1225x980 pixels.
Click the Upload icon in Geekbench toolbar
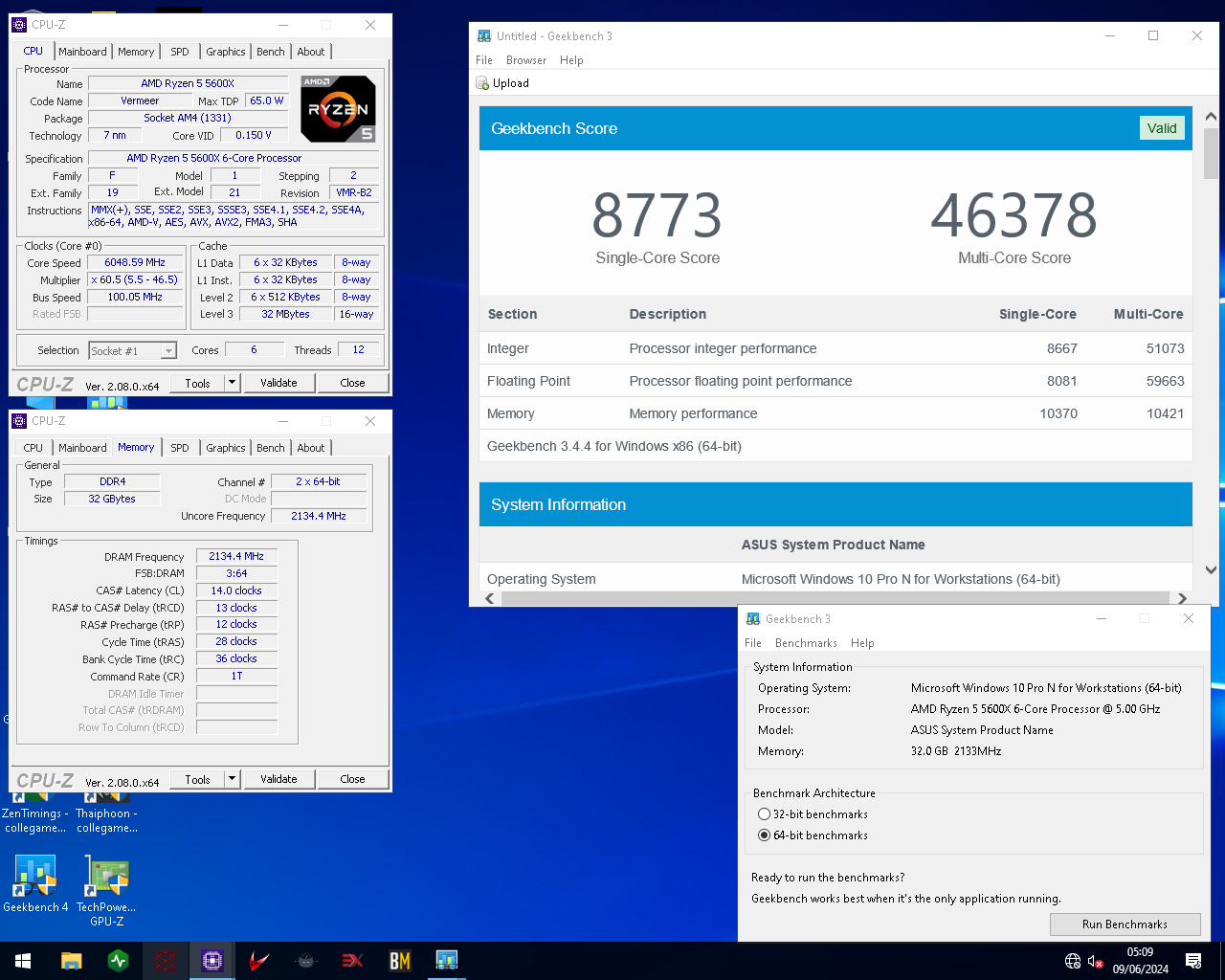pyautogui.click(x=482, y=83)
